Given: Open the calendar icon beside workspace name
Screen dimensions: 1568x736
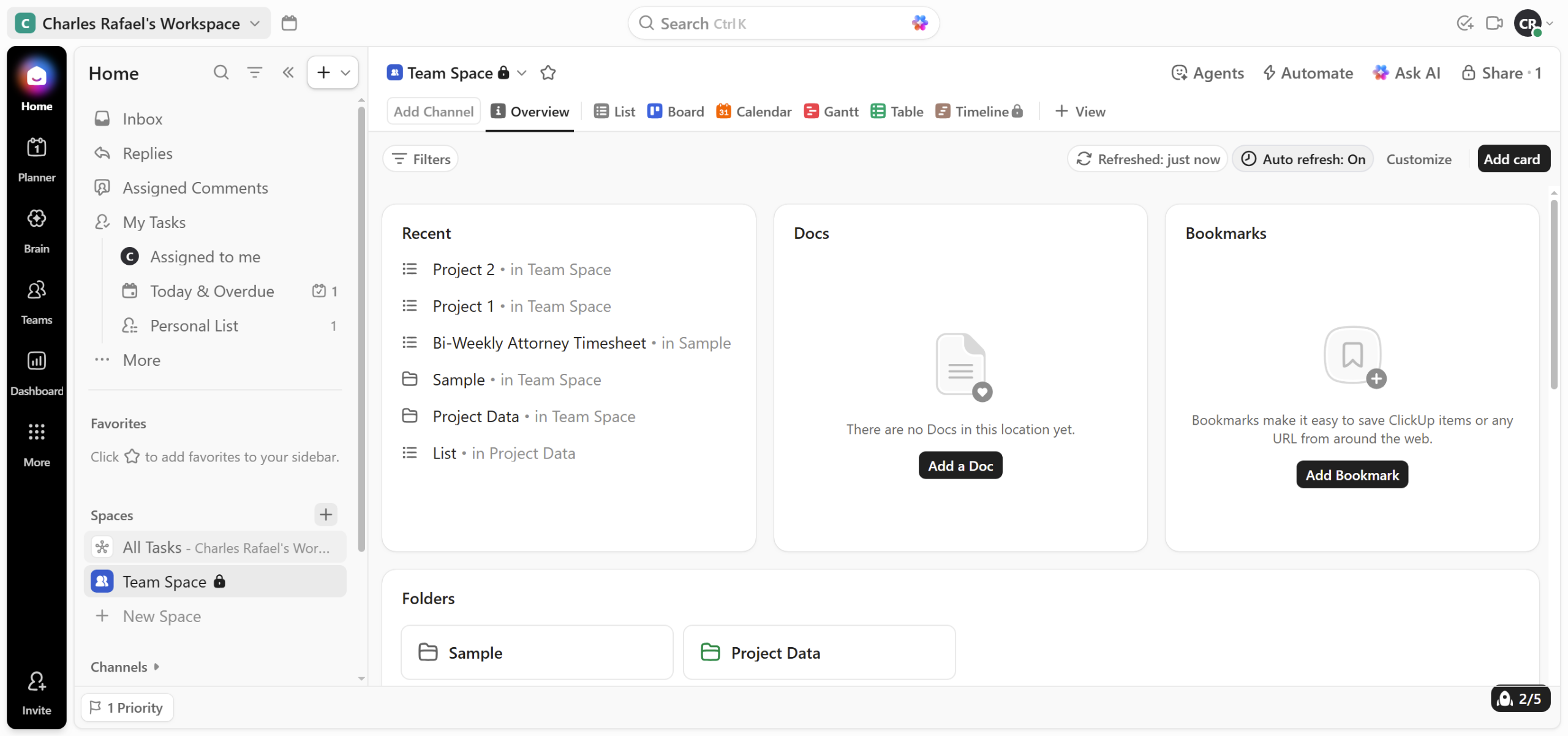Looking at the screenshot, I should 289,23.
